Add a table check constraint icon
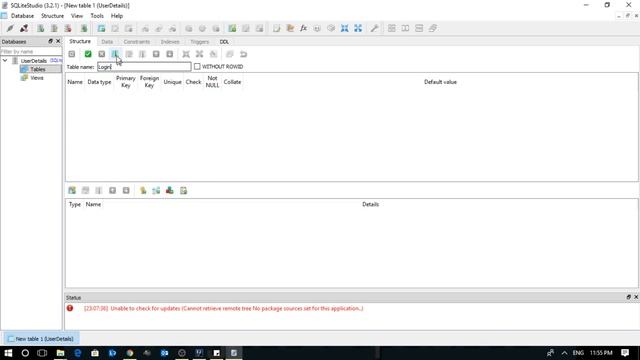 (183, 190)
